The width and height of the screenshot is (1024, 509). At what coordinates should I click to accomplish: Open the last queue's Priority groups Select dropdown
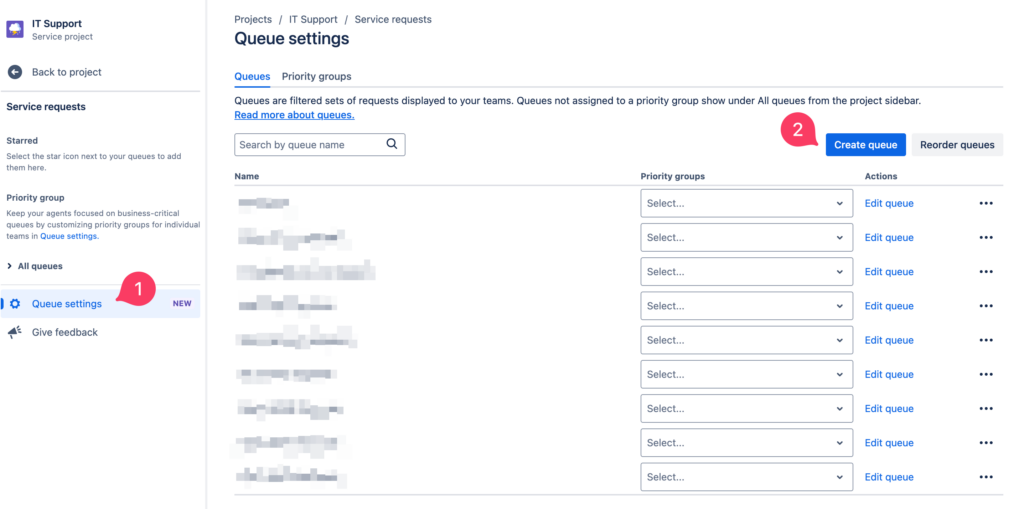click(746, 477)
